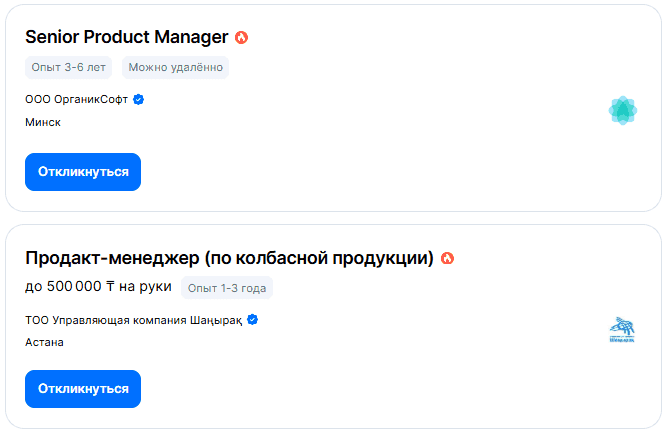Open the Senior Product Manager vacancy title
The image size is (666, 434).
126,38
